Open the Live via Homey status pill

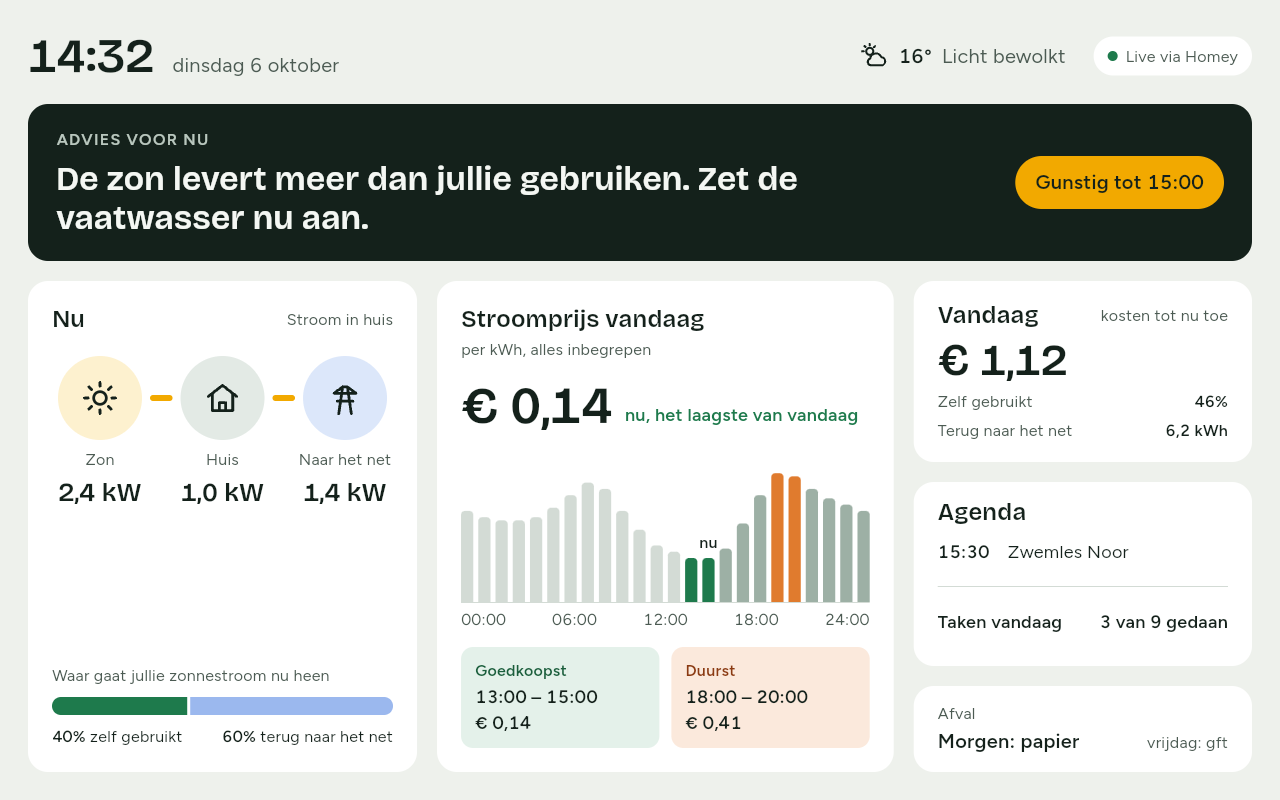click(x=1172, y=56)
